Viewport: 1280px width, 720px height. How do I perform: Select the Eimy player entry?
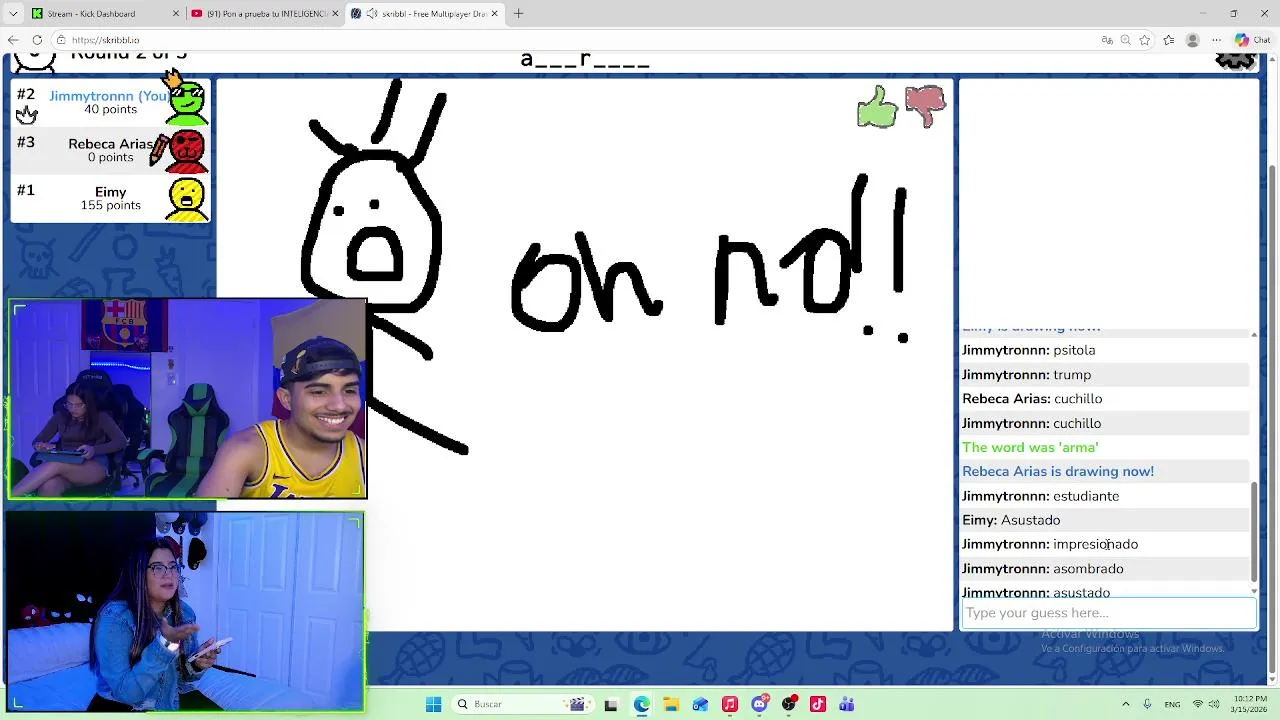click(111, 198)
